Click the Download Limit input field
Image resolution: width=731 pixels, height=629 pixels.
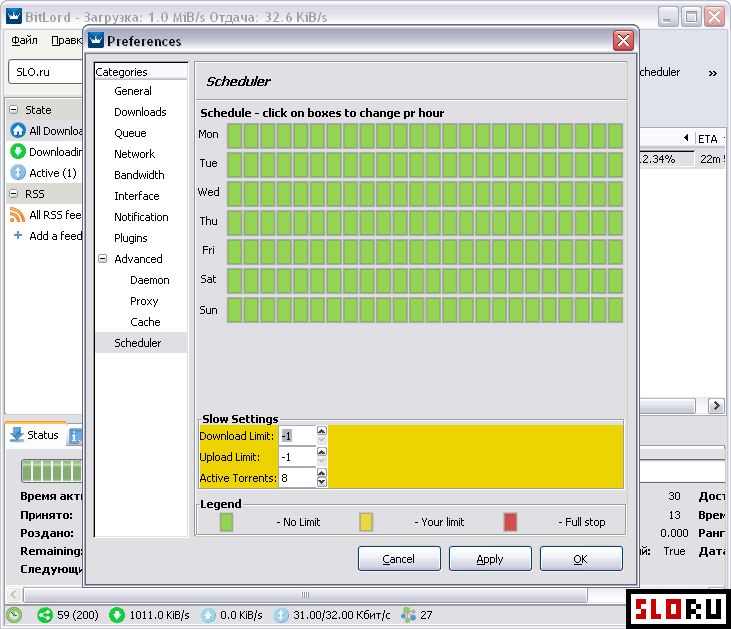[297, 436]
